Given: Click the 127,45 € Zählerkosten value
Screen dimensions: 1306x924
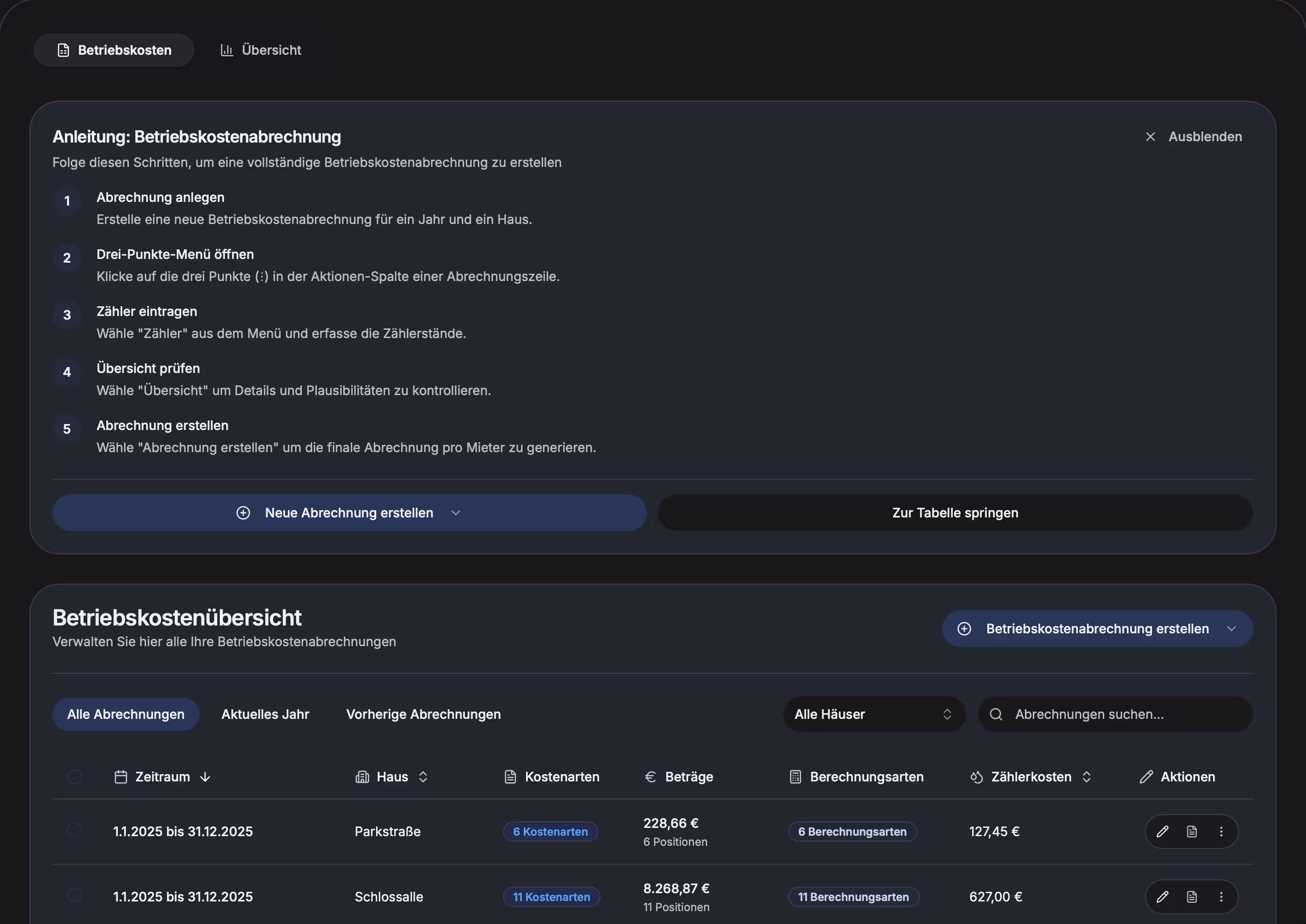Looking at the screenshot, I should pyautogui.click(x=994, y=831).
